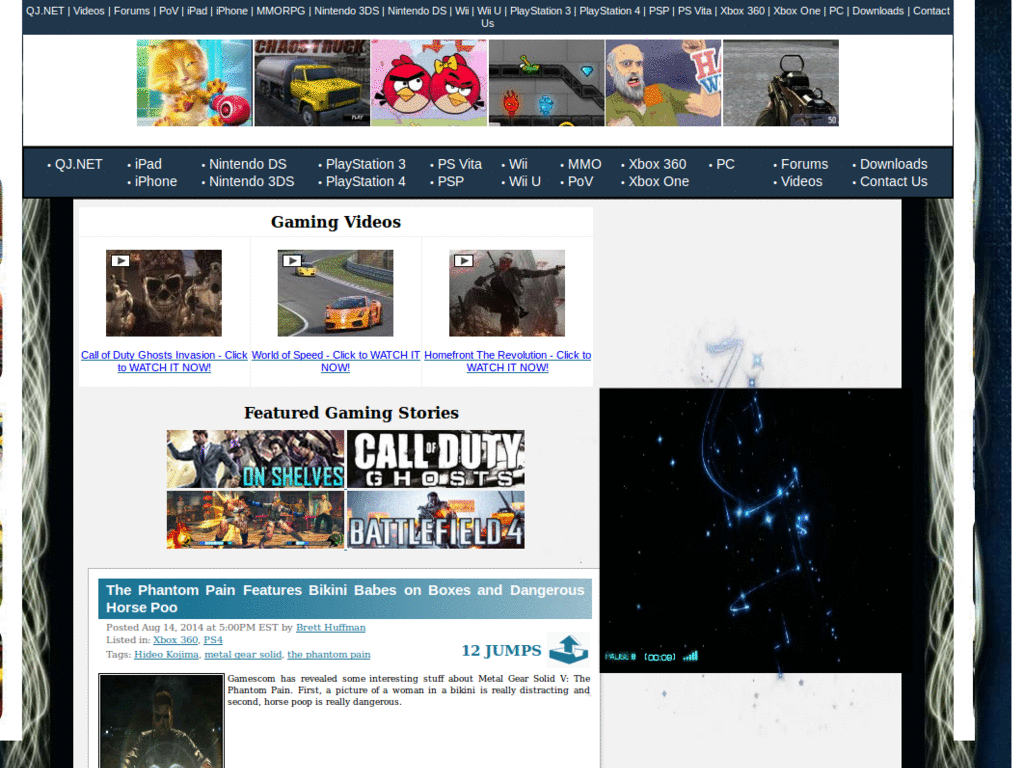This screenshot has width=1024, height=768.
Task: Open the phantom pain tag
Action: click(x=328, y=654)
